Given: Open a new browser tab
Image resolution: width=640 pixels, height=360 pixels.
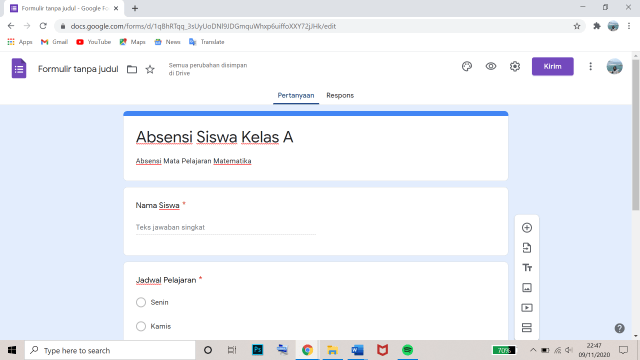Looking at the screenshot, I should [135, 8].
